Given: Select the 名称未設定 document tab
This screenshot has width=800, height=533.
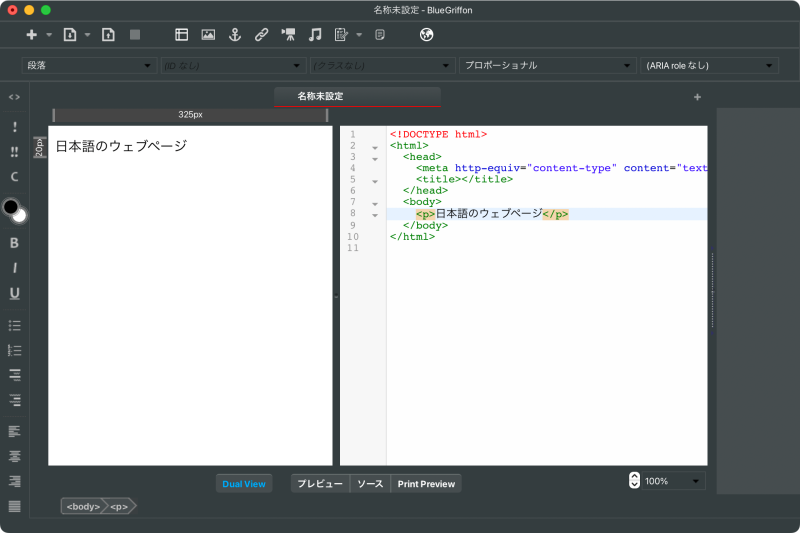Looking at the screenshot, I should (357, 96).
